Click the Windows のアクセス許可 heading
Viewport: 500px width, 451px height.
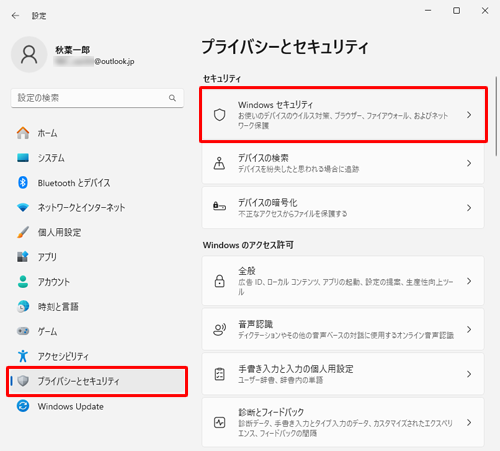pos(248,245)
